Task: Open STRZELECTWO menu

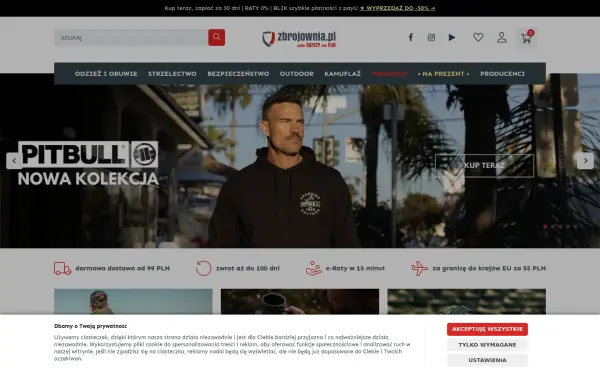Action: pos(172,73)
